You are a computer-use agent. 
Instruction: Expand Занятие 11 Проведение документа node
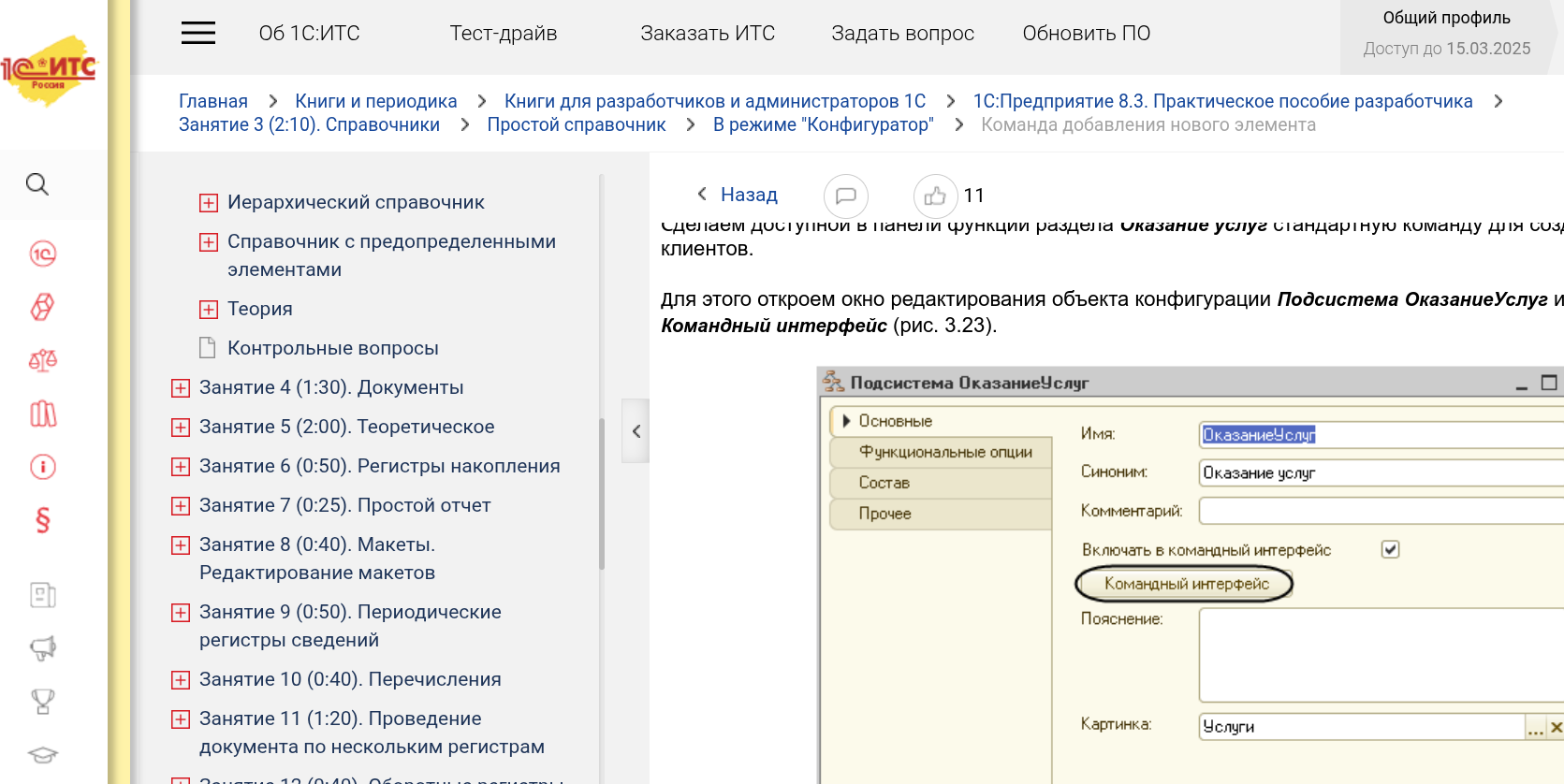coord(181,719)
